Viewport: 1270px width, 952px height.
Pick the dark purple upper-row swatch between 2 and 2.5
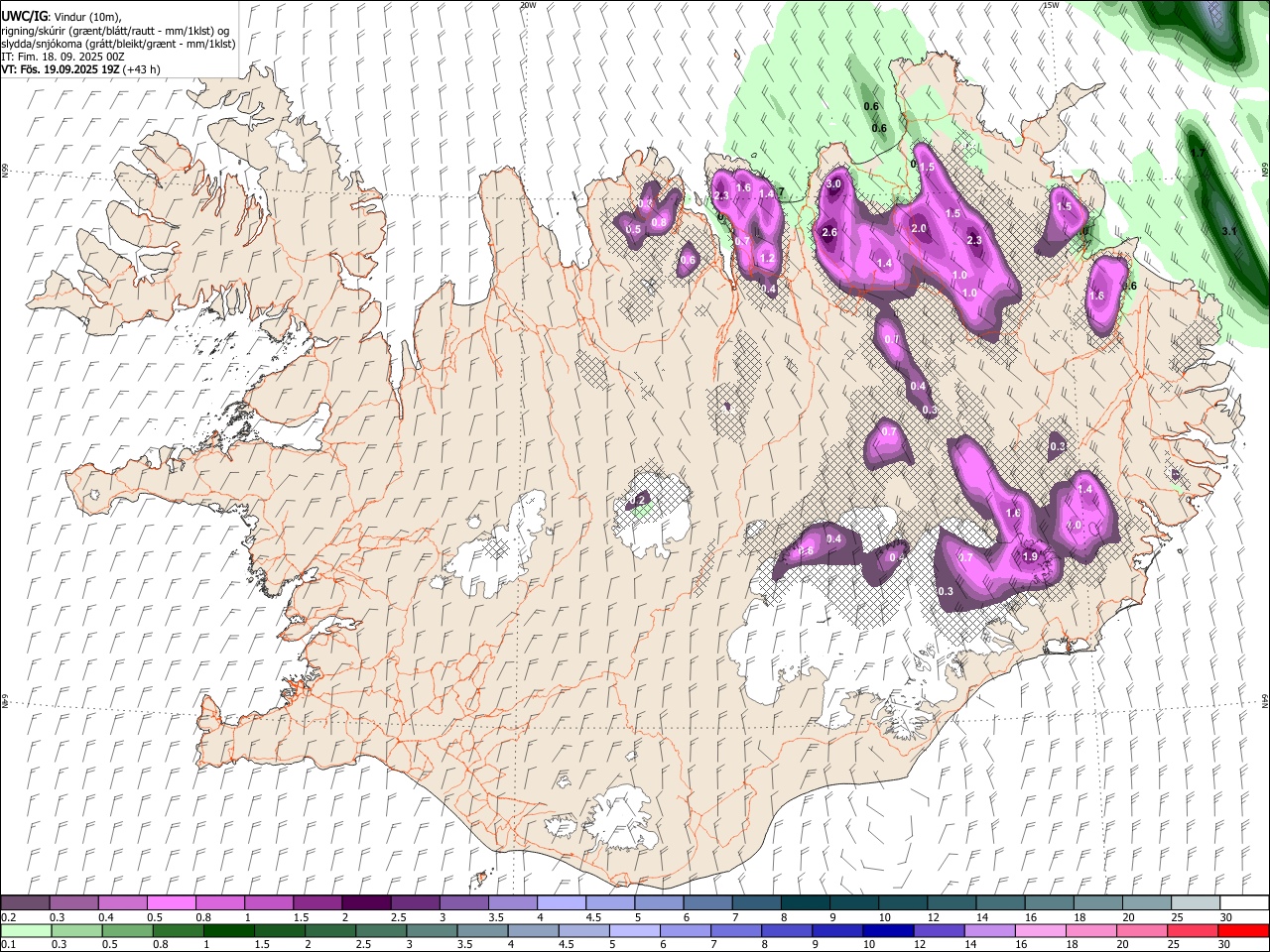pyautogui.click(x=365, y=902)
